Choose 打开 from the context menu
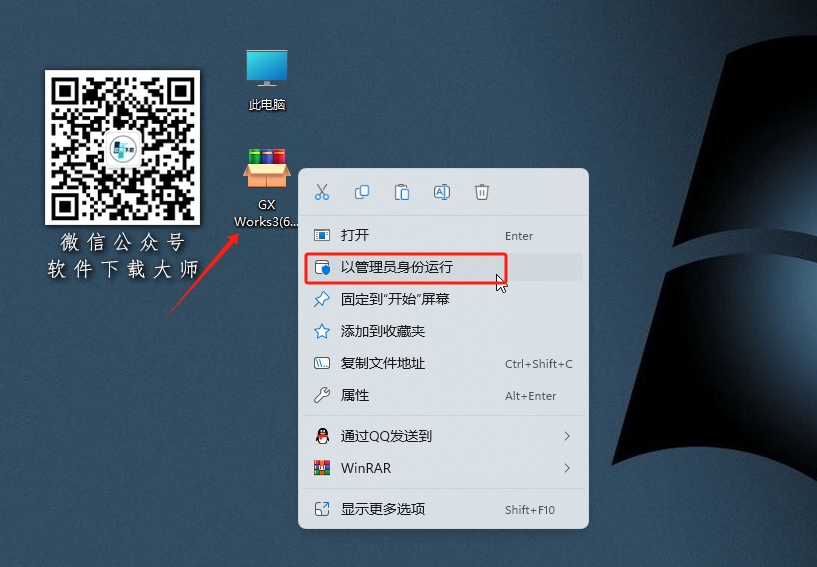The height and width of the screenshot is (567, 817). pos(443,235)
